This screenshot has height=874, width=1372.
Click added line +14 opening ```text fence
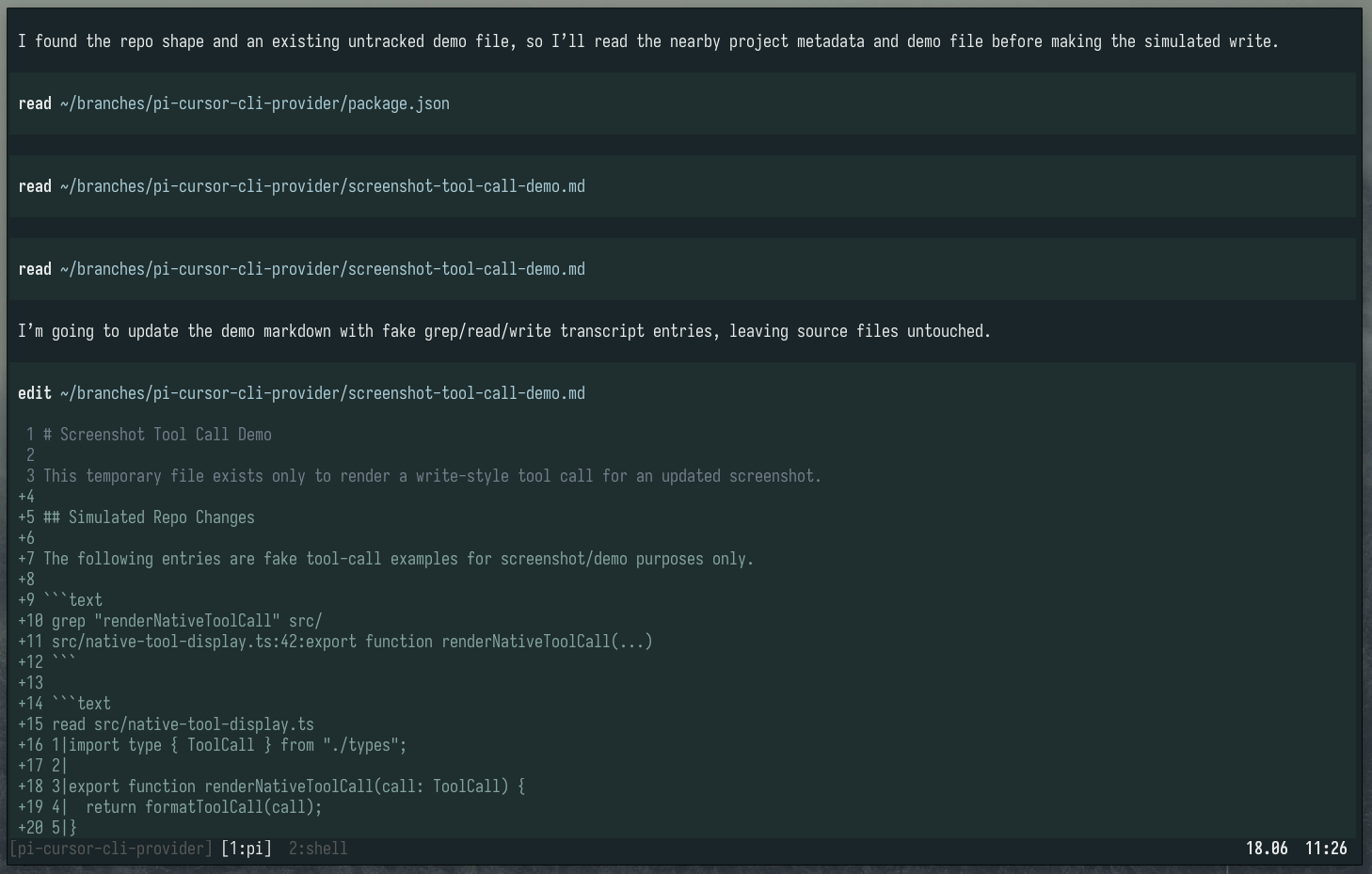(64, 704)
